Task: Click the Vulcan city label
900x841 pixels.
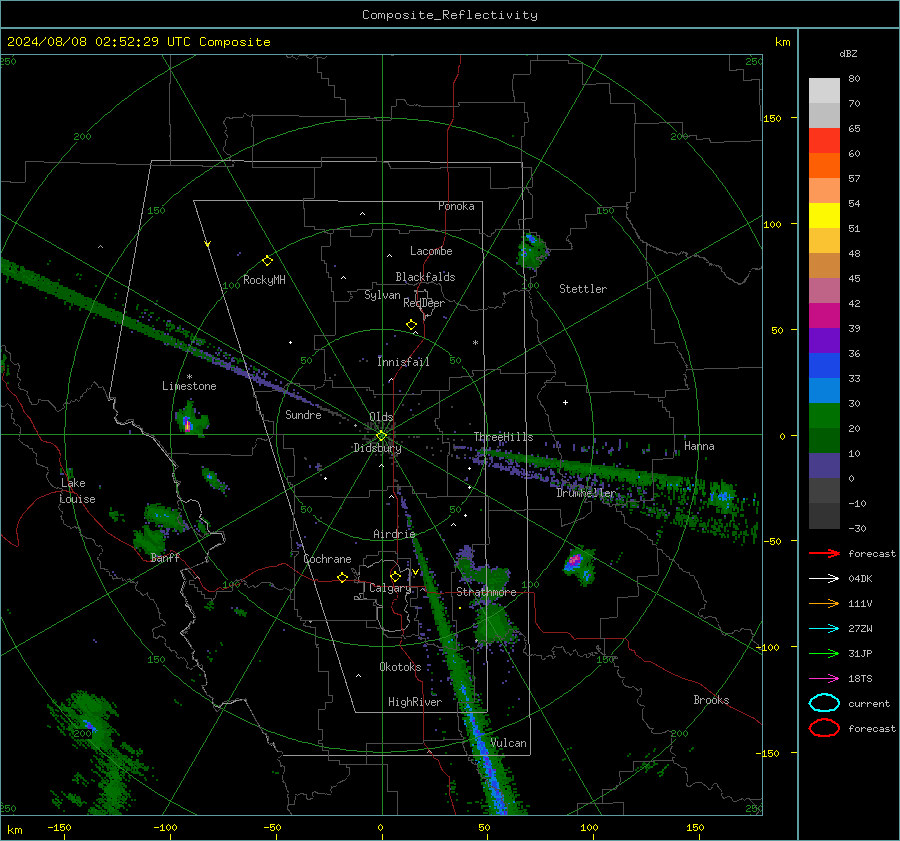Action: [x=508, y=743]
